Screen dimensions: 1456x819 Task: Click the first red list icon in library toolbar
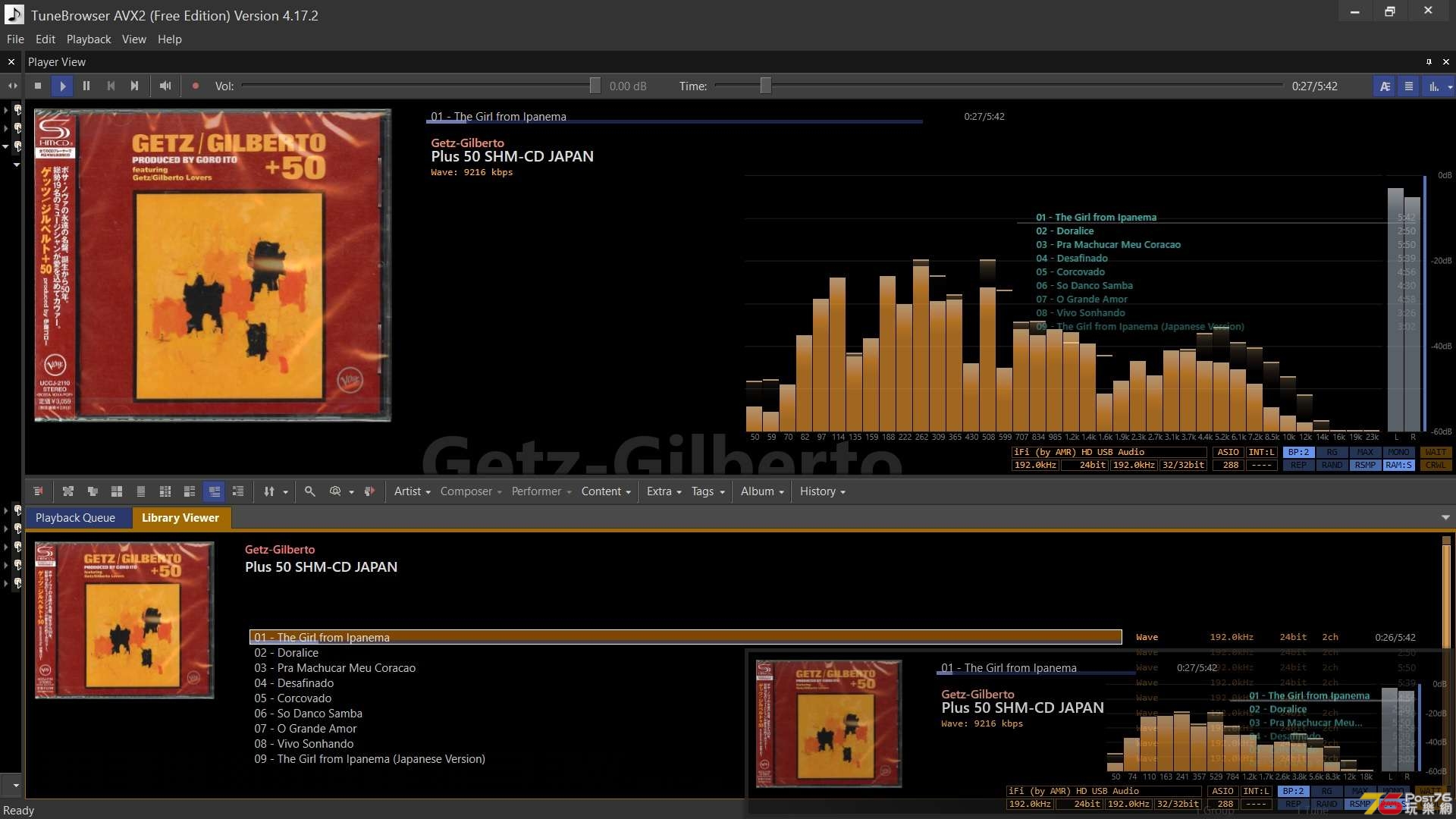pyautogui.click(x=39, y=491)
